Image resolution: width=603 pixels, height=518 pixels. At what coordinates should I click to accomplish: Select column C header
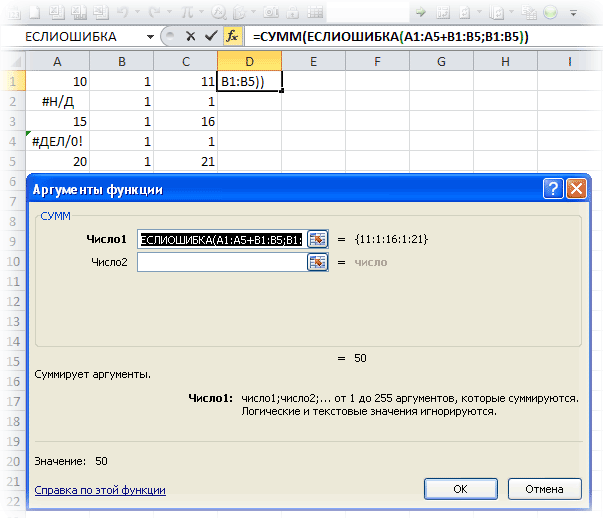coord(185,61)
